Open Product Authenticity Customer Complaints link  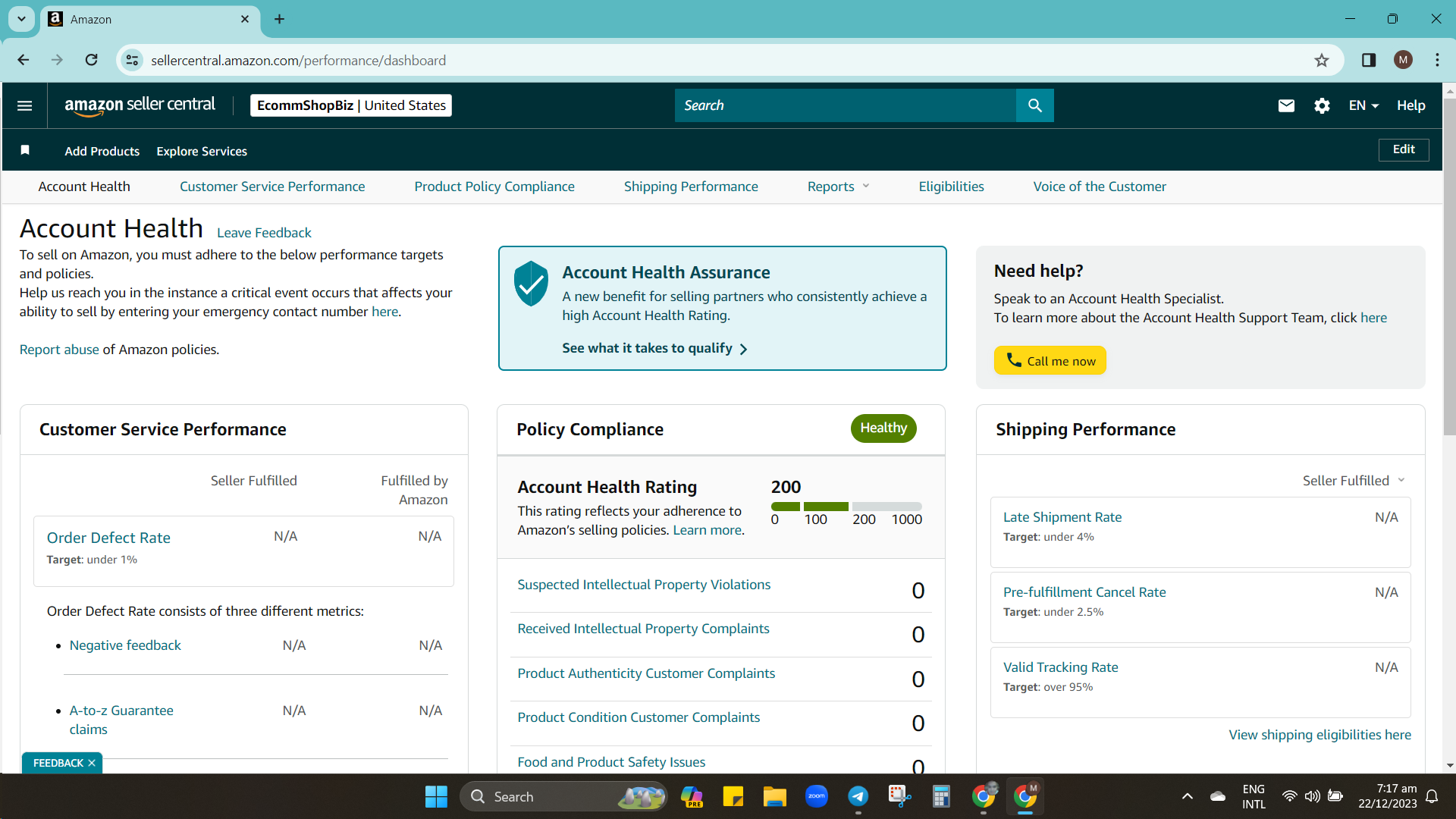(x=646, y=673)
